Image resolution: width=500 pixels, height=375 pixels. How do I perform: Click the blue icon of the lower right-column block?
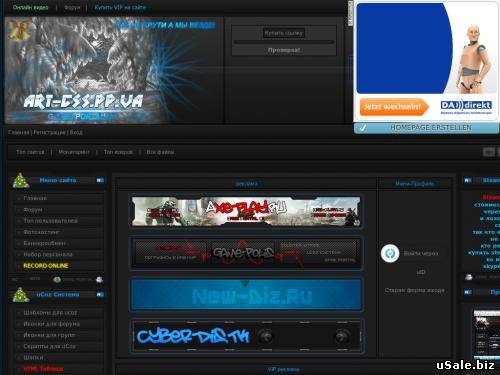pos(468,292)
